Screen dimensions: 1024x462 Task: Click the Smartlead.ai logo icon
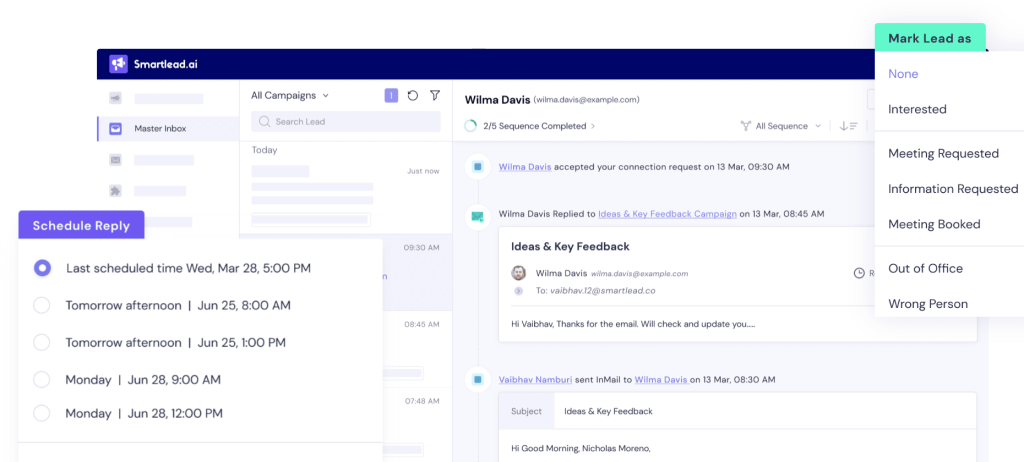[119, 64]
